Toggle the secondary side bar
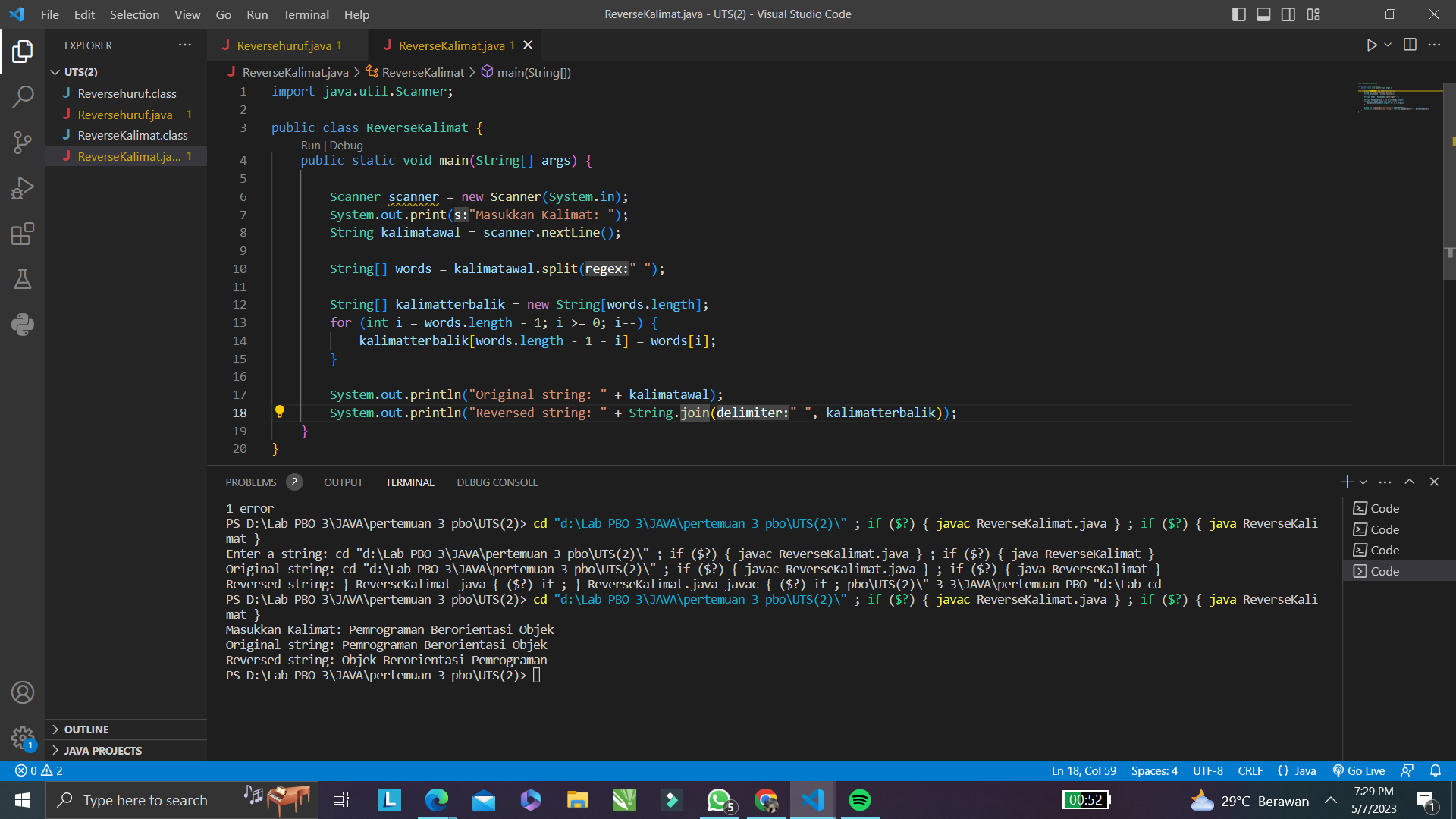This screenshot has width=1456, height=819. pos(1288,14)
